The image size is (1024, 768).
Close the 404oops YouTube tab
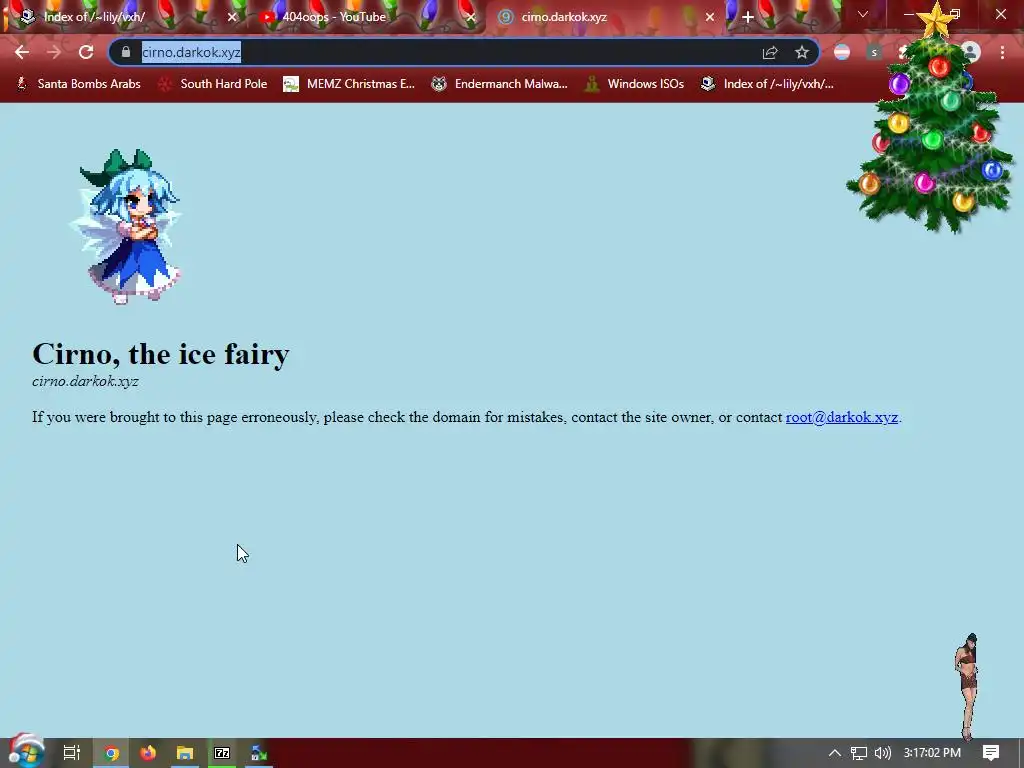(471, 17)
